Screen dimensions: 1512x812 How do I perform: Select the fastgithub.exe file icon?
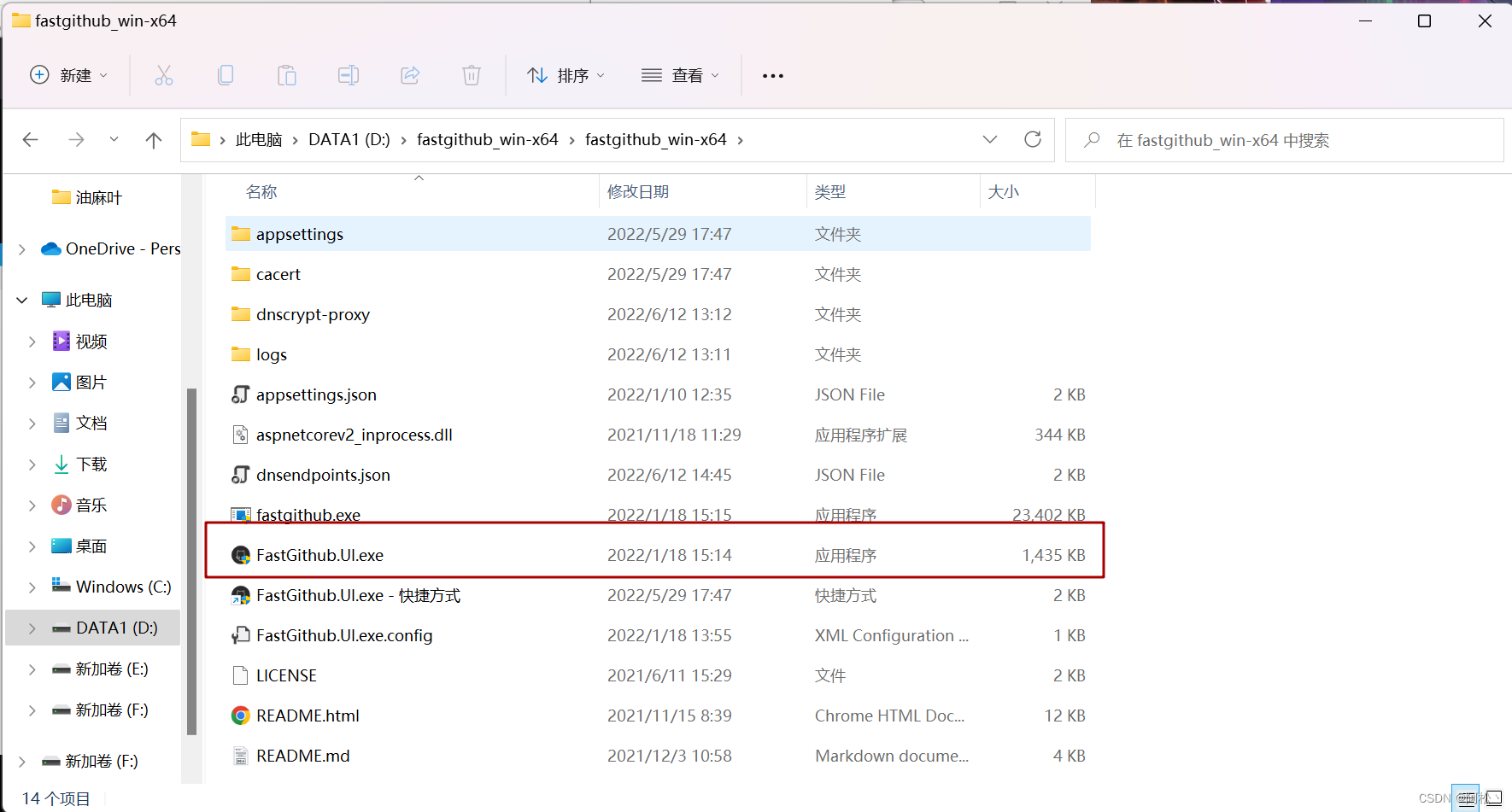(241, 515)
